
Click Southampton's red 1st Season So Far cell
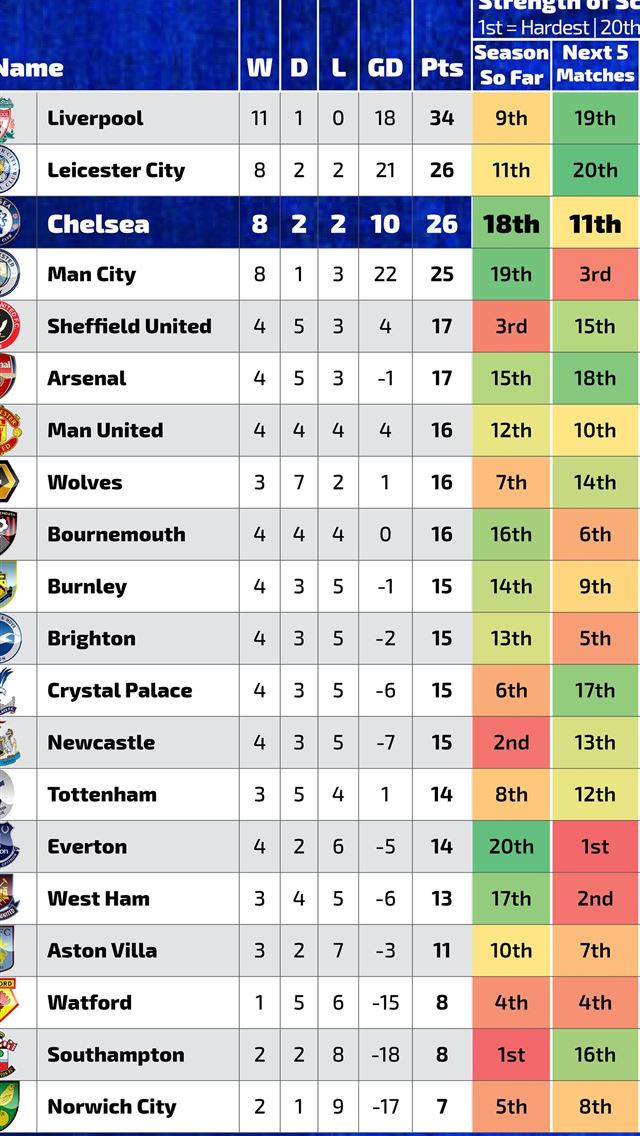511,1054
